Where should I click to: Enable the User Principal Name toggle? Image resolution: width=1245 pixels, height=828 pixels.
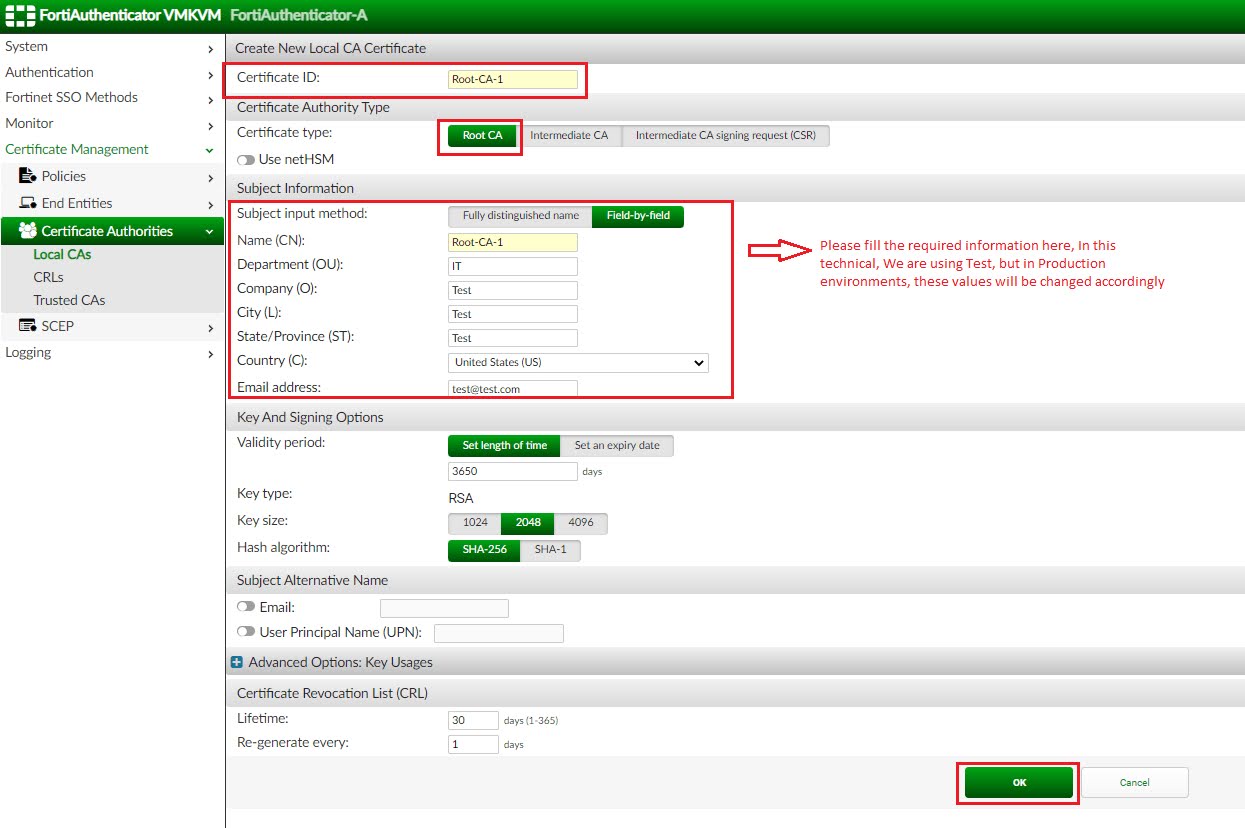(245, 632)
